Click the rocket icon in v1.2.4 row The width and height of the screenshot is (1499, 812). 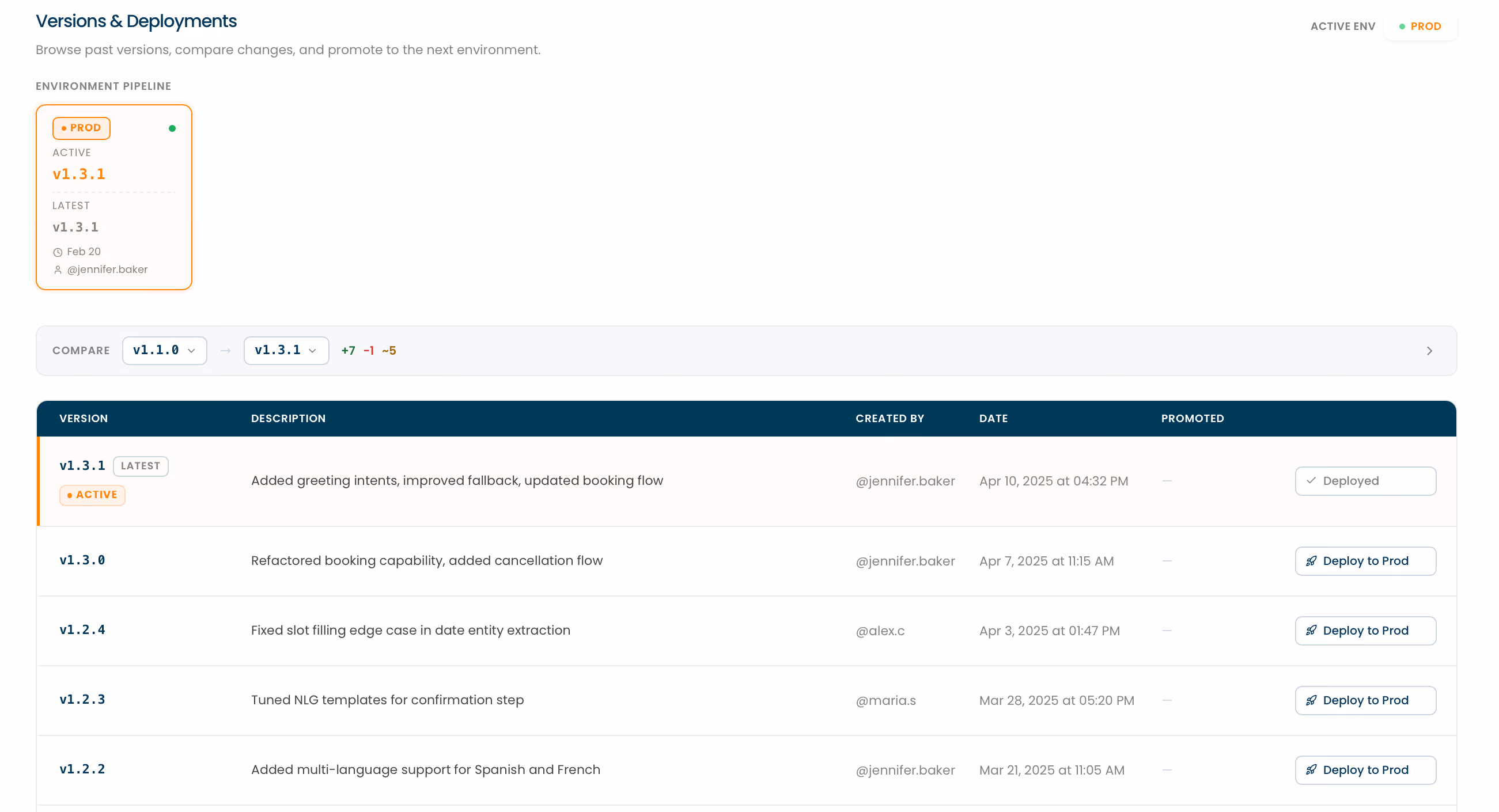(x=1311, y=631)
